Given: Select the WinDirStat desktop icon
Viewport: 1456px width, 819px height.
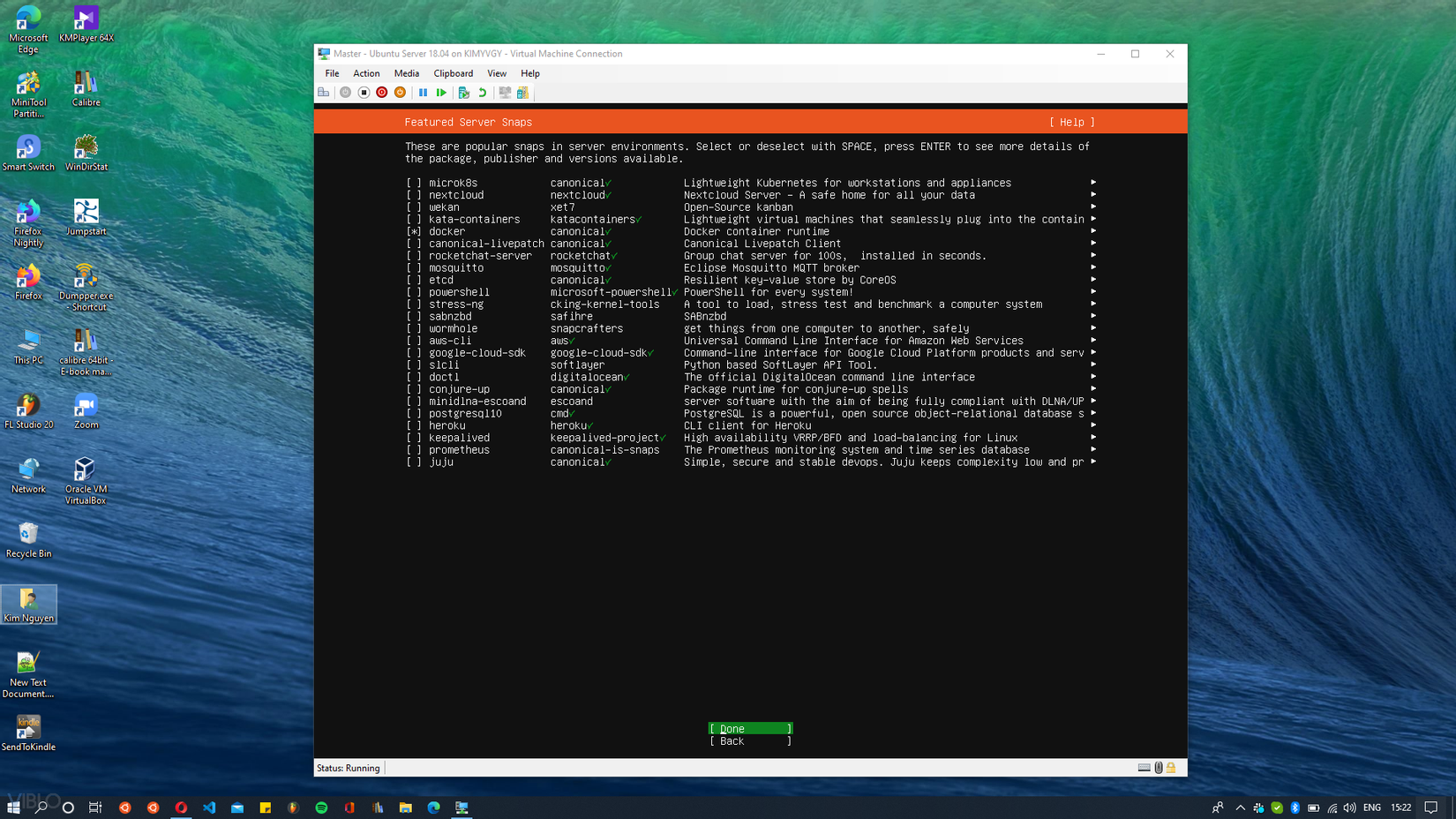Looking at the screenshot, I should coord(86,154).
